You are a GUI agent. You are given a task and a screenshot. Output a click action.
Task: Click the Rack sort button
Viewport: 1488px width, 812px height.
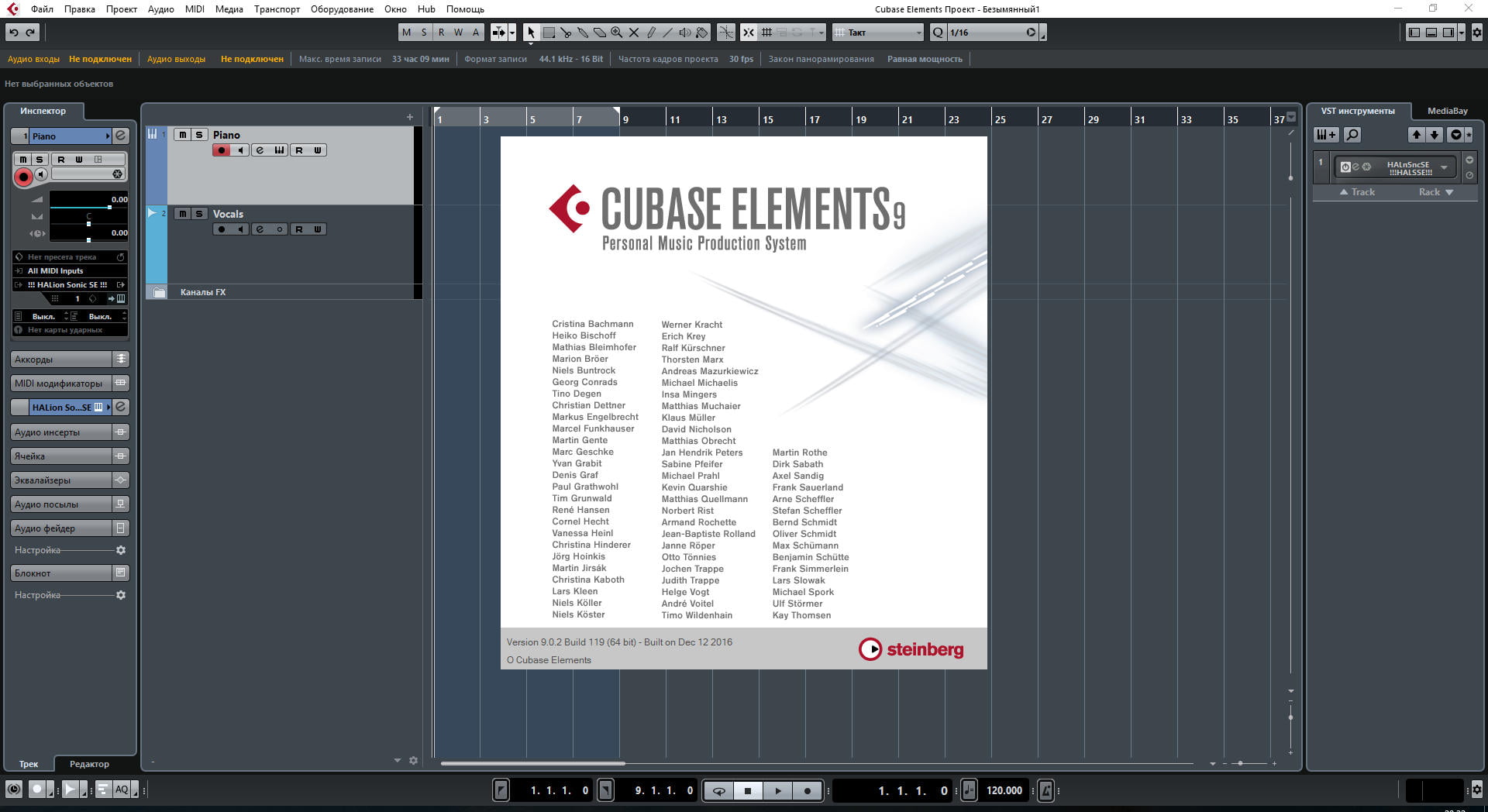point(1435,192)
